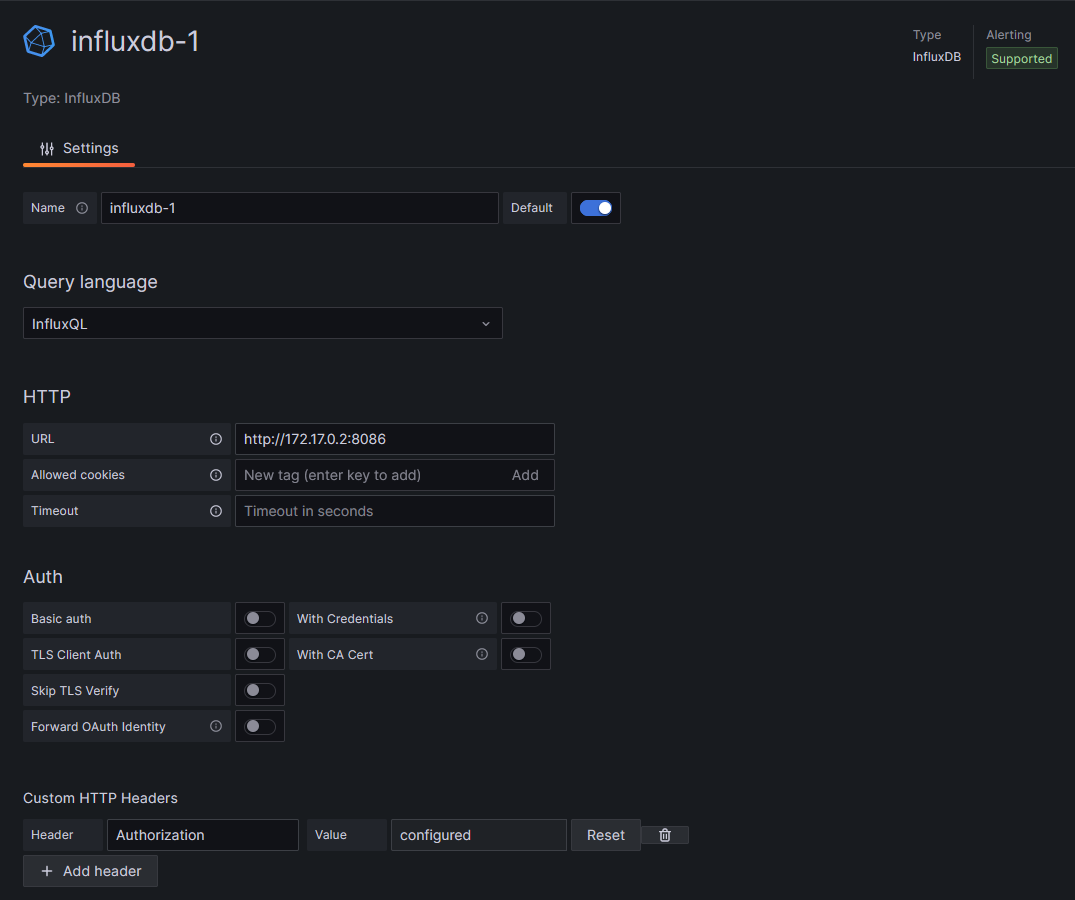Reset the Authorization header value
This screenshot has height=900, width=1075.
(x=606, y=835)
